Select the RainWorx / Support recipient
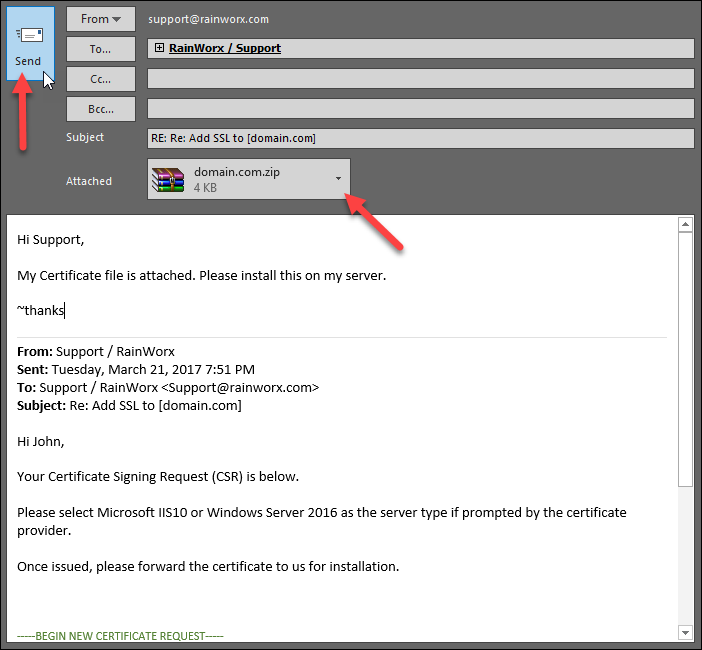 pos(225,48)
